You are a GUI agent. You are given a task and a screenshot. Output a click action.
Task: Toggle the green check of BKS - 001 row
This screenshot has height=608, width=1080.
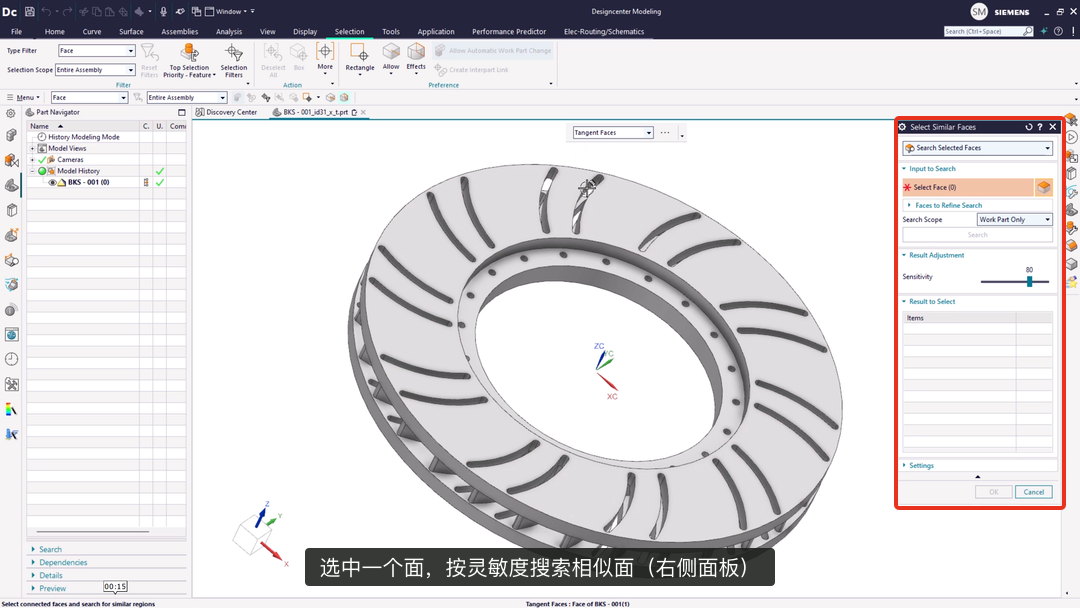(x=160, y=182)
